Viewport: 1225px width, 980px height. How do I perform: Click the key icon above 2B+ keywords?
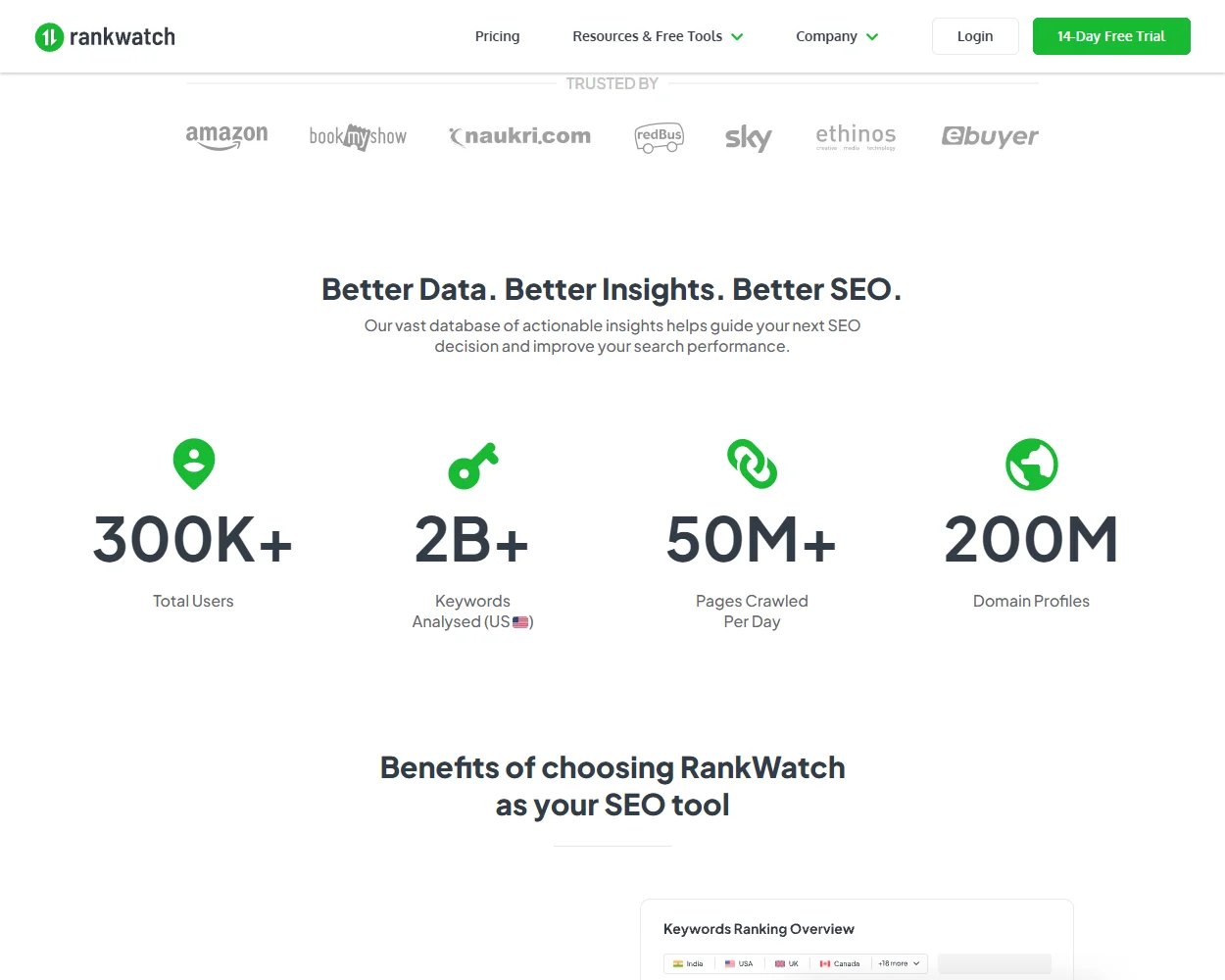(x=472, y=465)
